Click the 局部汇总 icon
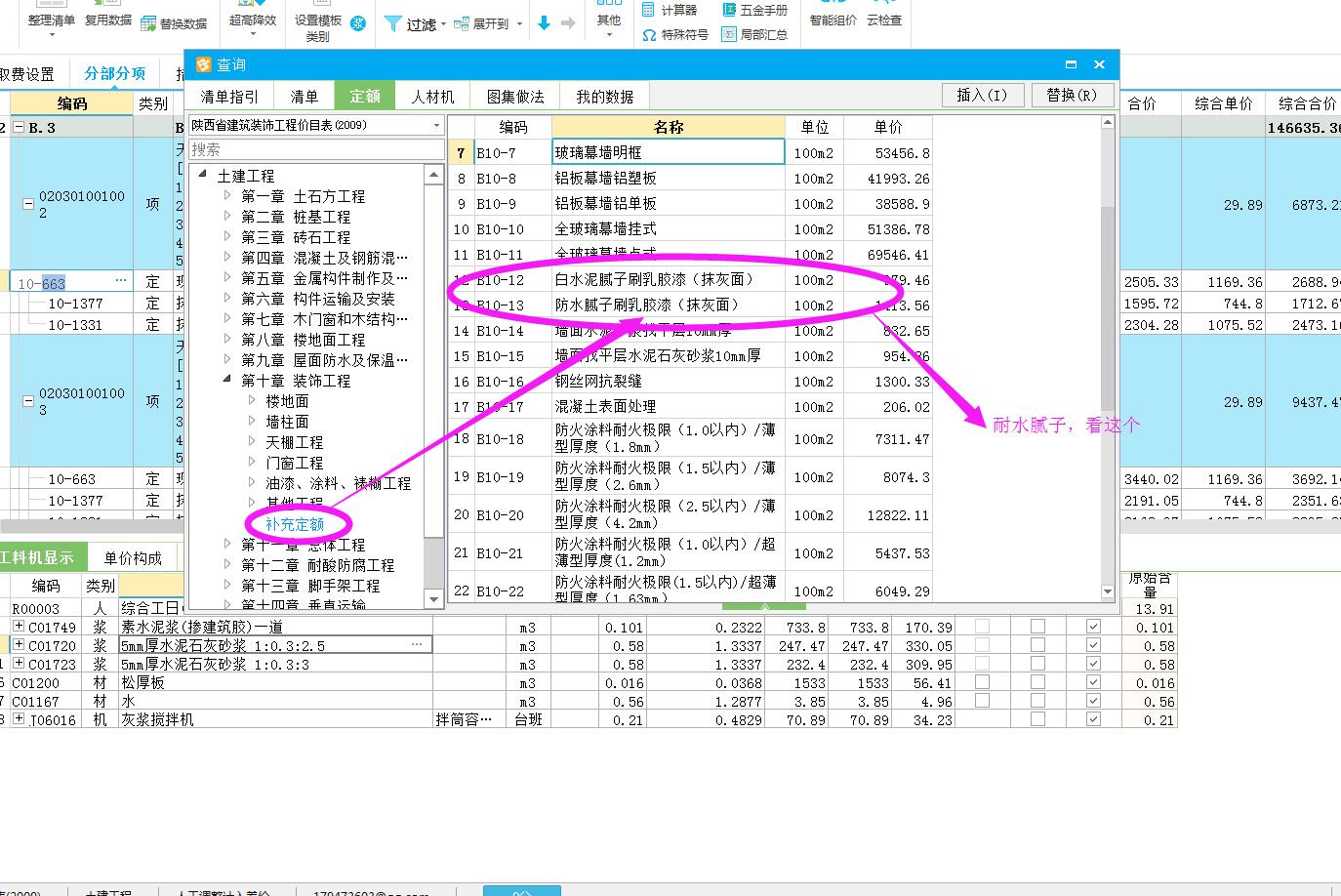Image resolution: width=1341 pixels, height=896 pixels. 728,34
